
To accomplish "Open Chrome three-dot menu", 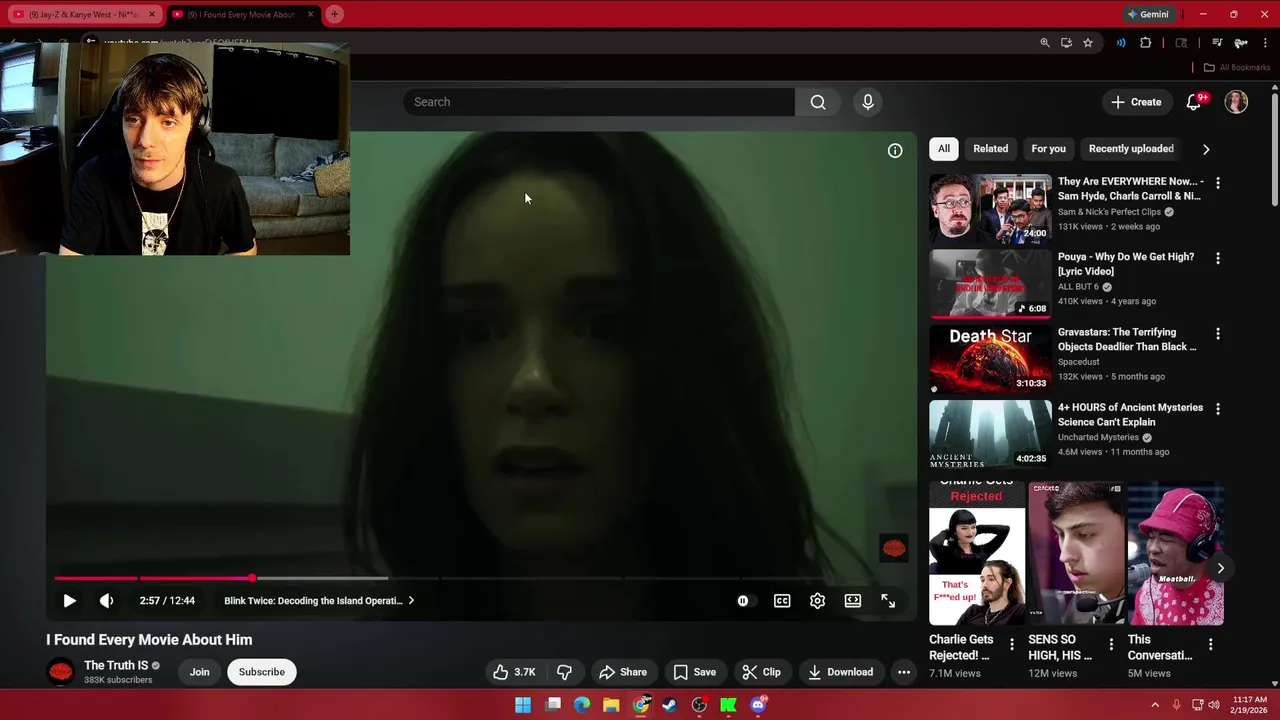I will 1265,43.
